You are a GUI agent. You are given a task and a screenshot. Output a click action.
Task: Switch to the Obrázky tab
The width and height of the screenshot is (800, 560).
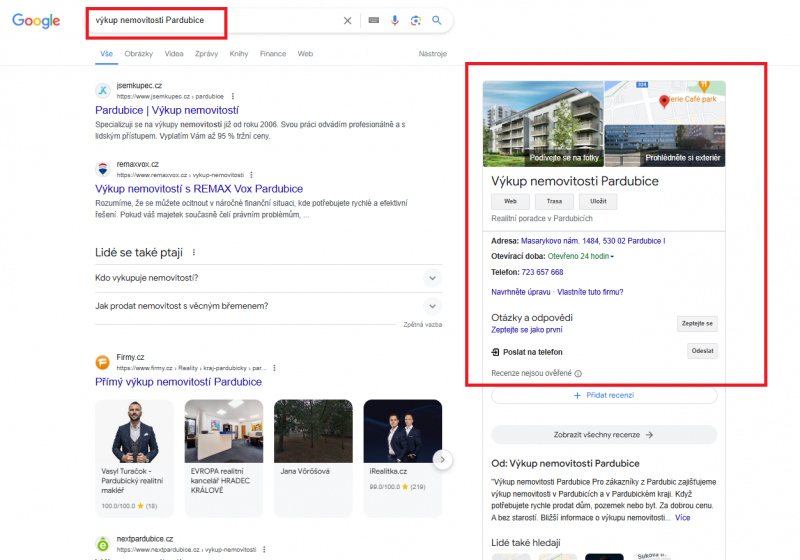point(138,54)
